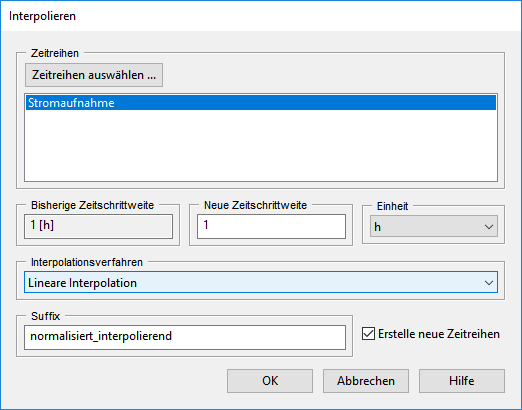
Task: Select the Stromaufnahme time series entry
Action: pyautogui.click(x=261, y=103)
